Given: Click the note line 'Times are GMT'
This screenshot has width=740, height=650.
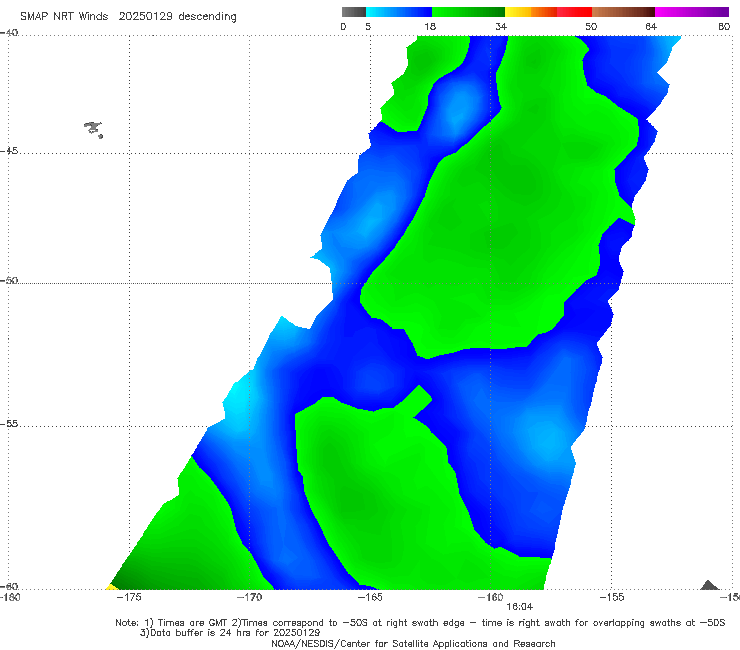Looking at the screenshot, I should (x=194, y=623).
